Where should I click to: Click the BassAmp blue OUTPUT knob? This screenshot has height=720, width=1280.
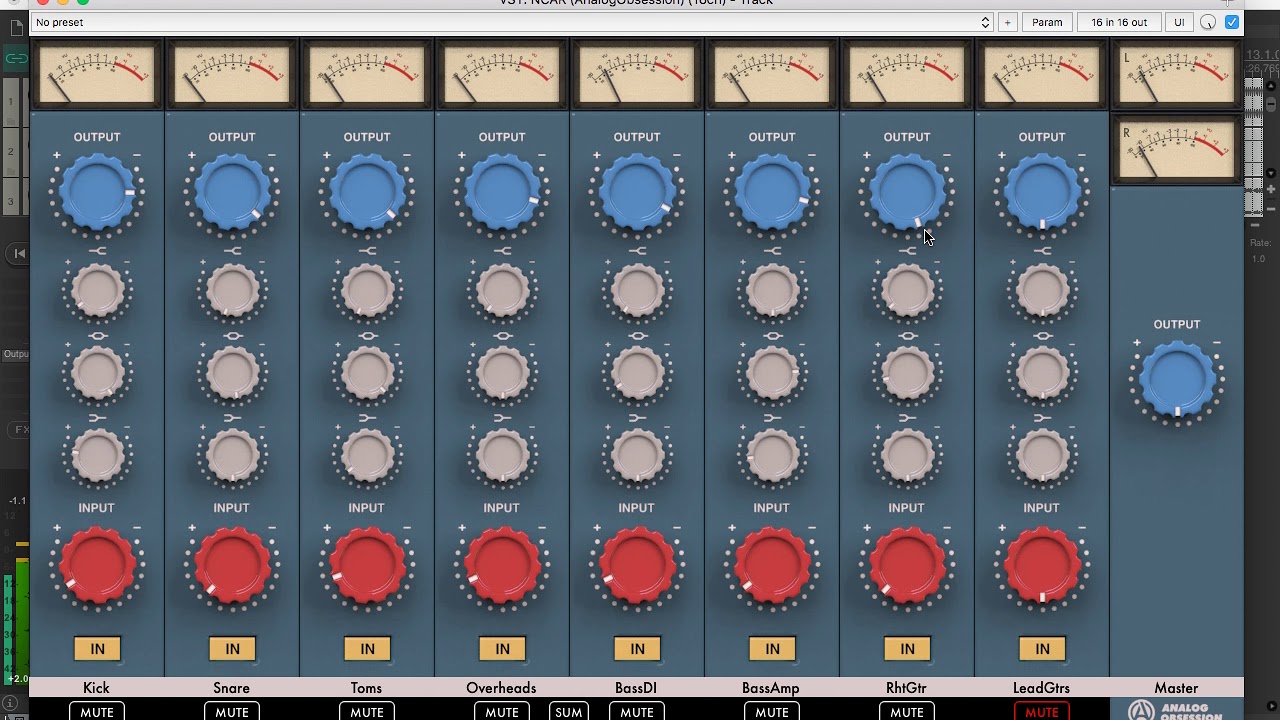(x=772, y=193)
